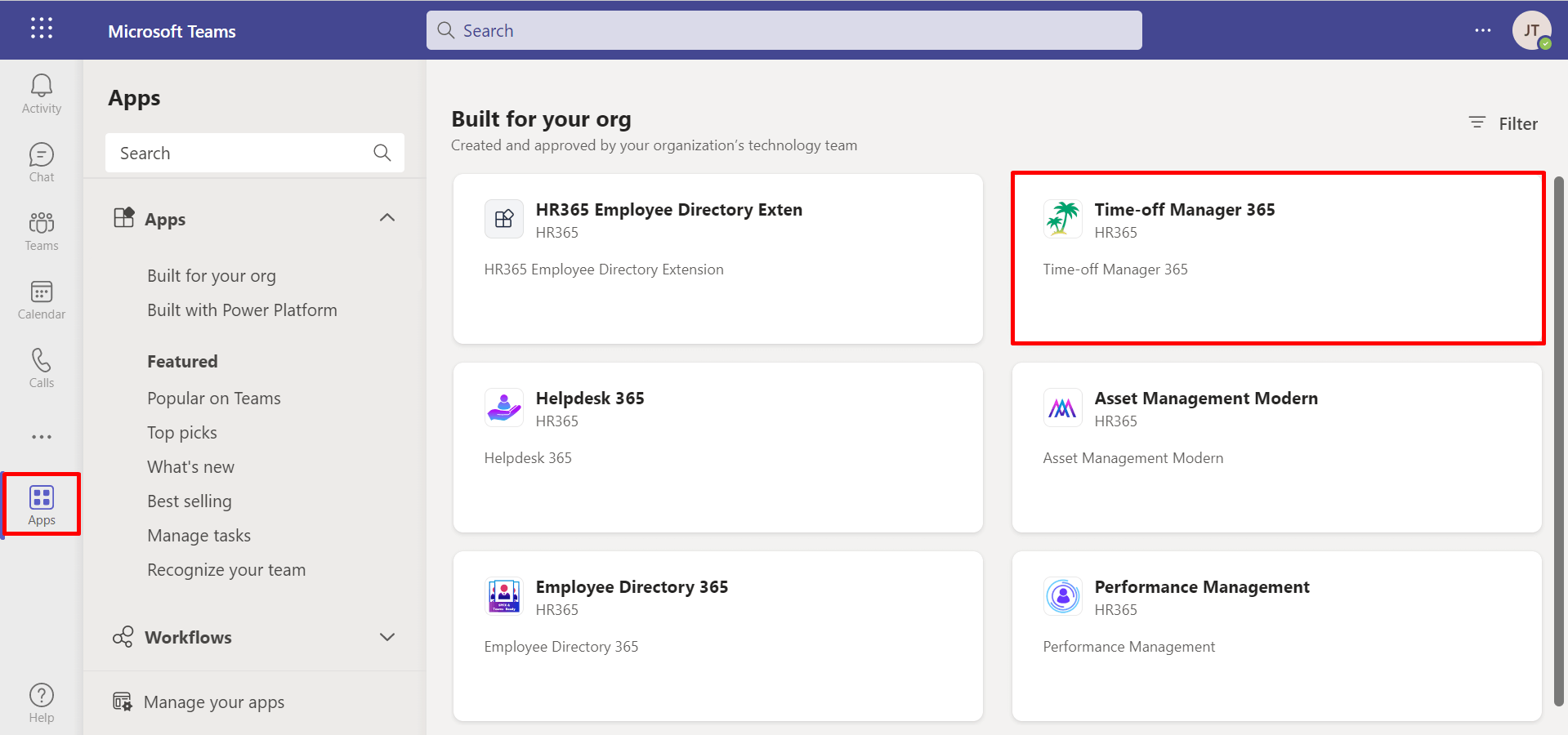The width and height of the screenshot is (1568, 735).
Task: Open the app launcher waffle icon
Action: (x=42, y=29)
